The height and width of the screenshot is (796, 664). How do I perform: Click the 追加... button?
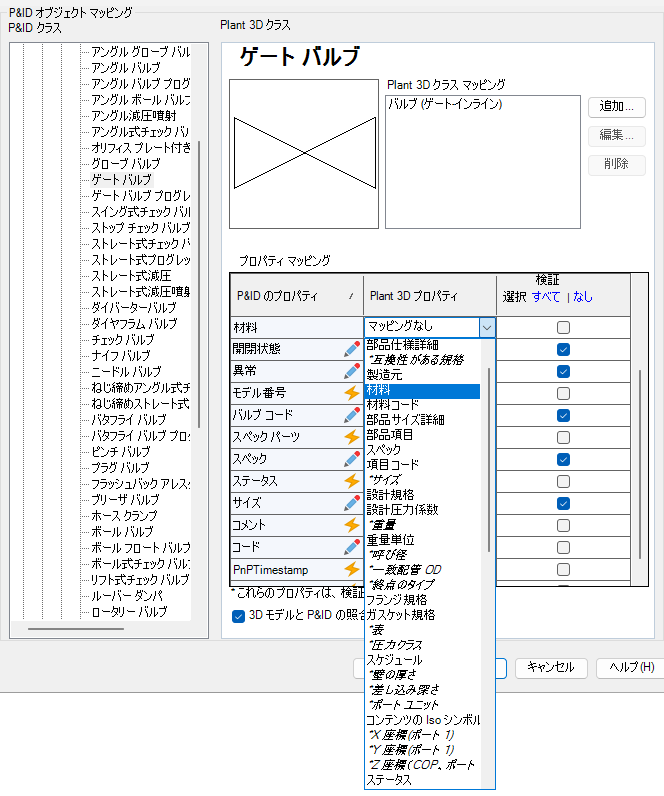point(616,107)
